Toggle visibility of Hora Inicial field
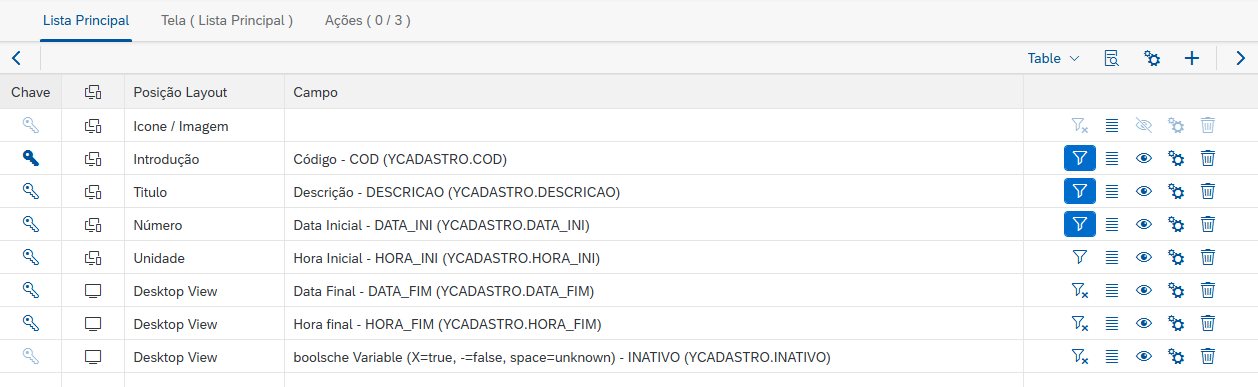Viewport: 1258px width, 387px height. point(1144,257)
